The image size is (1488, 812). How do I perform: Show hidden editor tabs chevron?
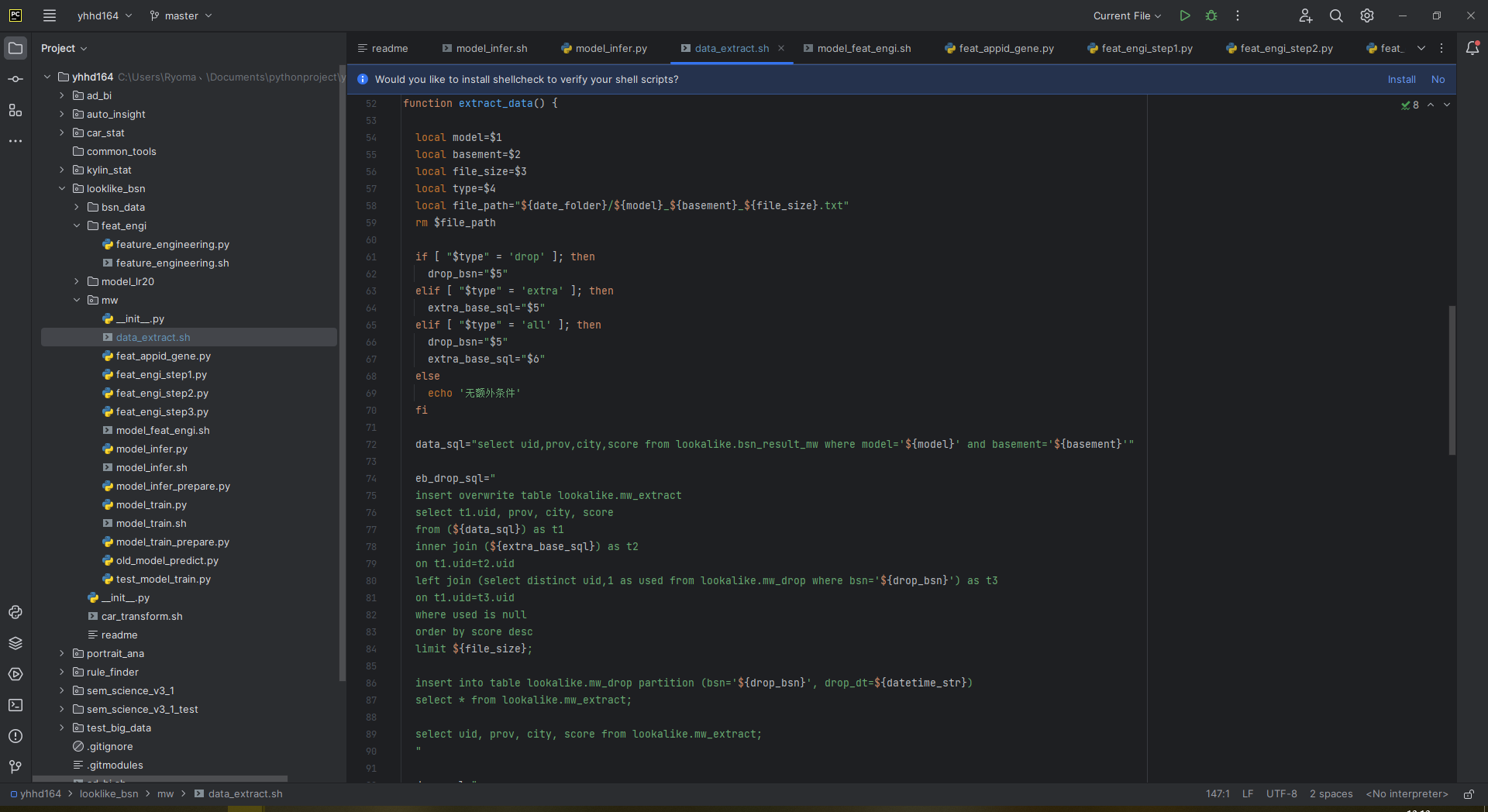pyautogui.click(x=1421, y=48)
